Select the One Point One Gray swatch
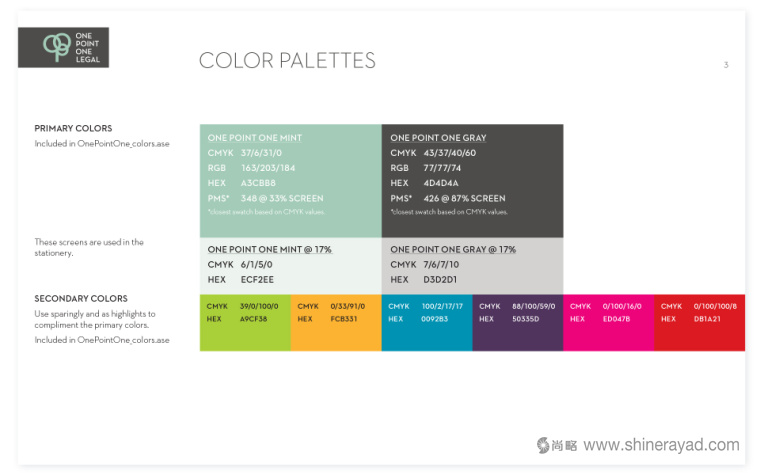Screen dimensions: 760x475 tap(472, 180)
